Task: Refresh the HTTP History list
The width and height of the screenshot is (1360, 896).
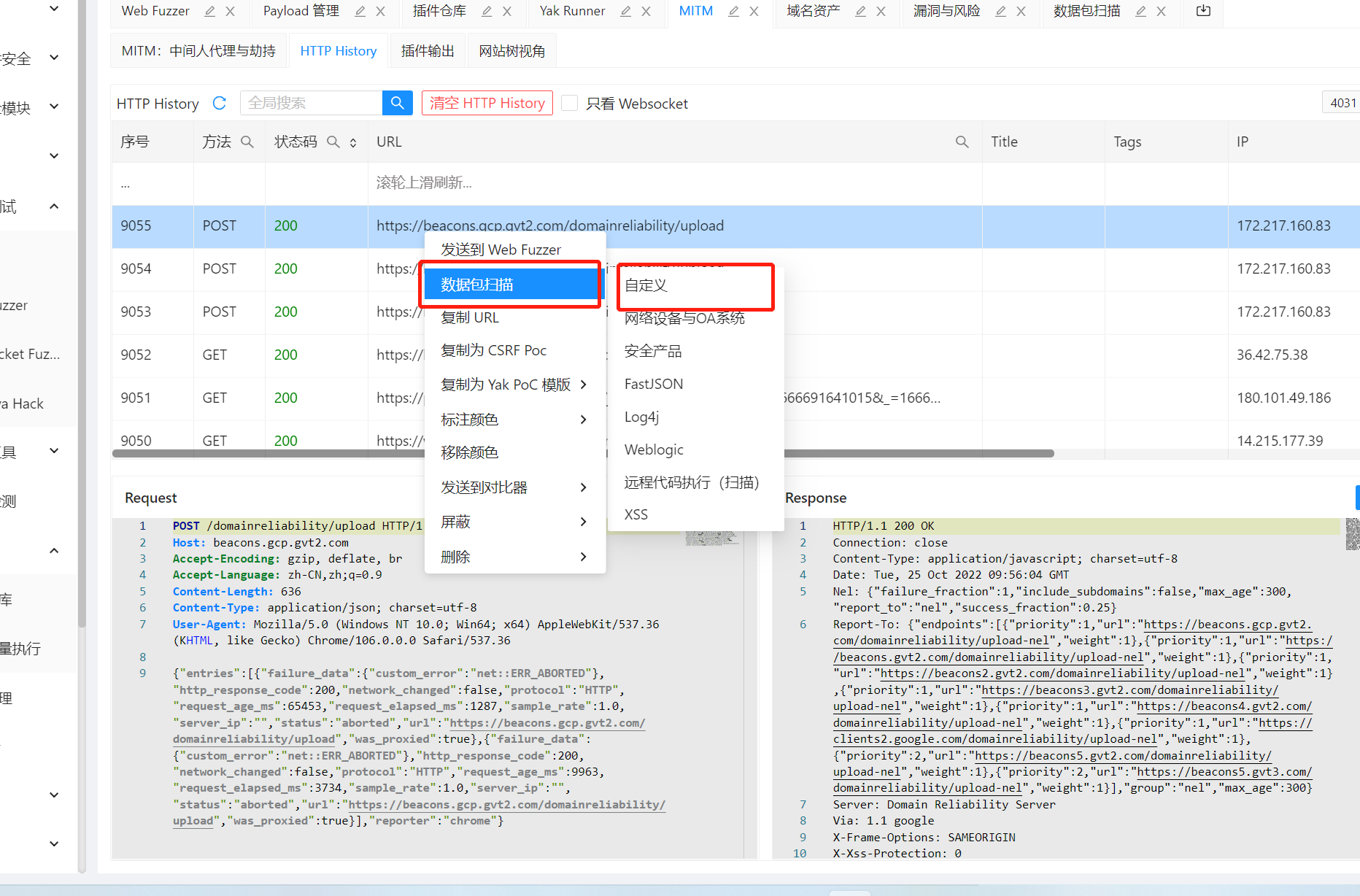Action: pos(219,103)
